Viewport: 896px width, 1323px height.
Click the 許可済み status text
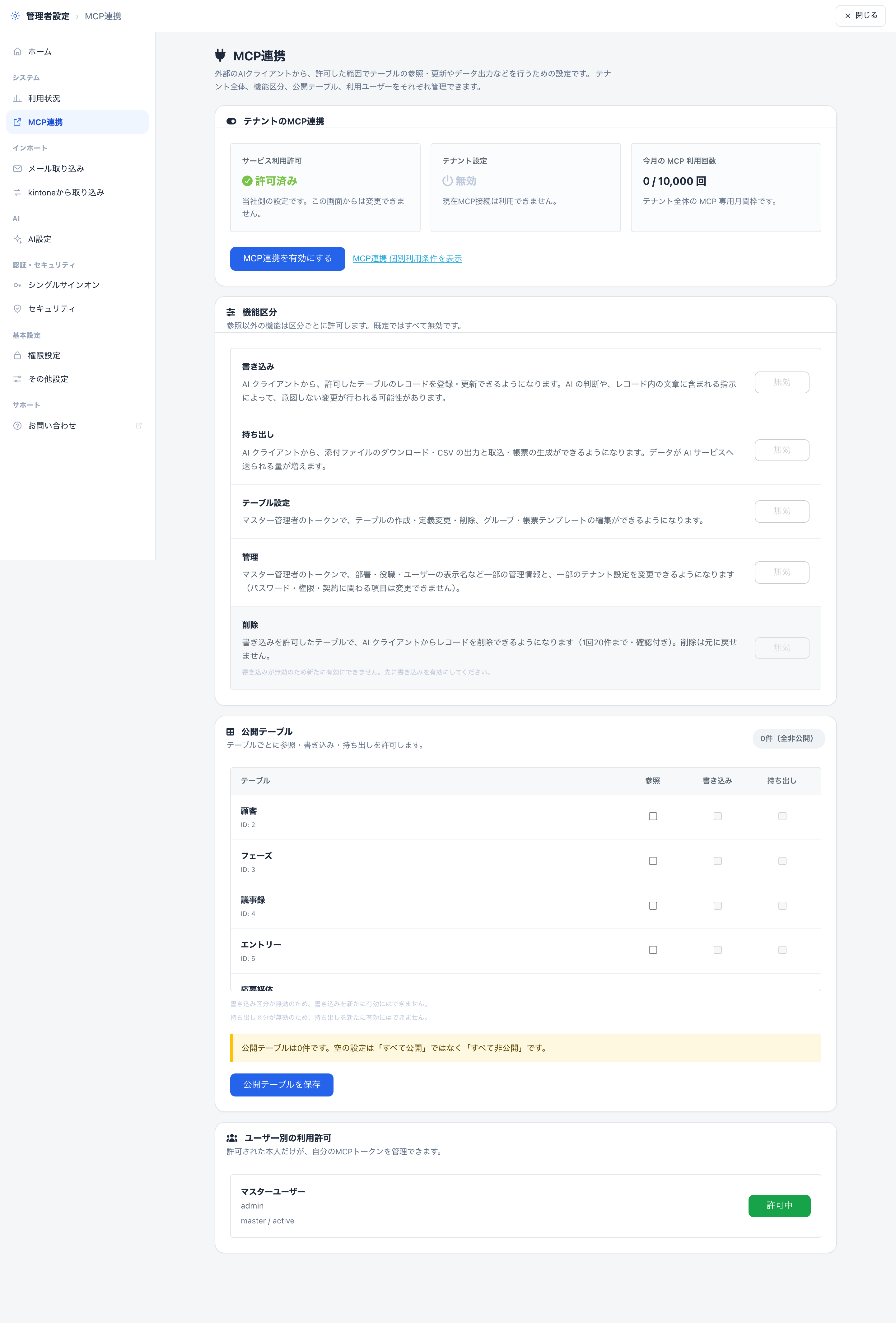click(276, 181)
